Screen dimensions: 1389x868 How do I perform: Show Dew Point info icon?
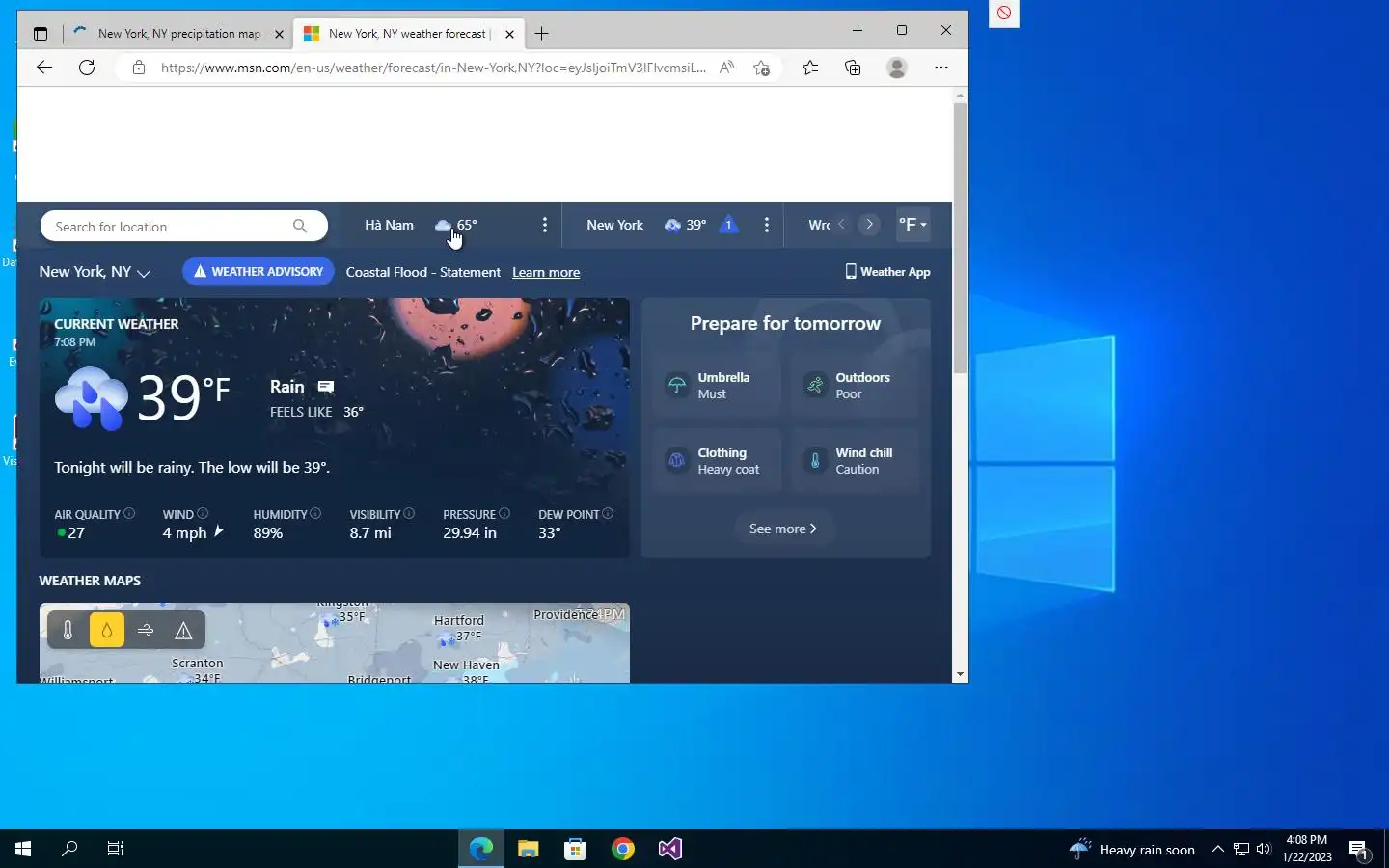[x=608, y=513]
